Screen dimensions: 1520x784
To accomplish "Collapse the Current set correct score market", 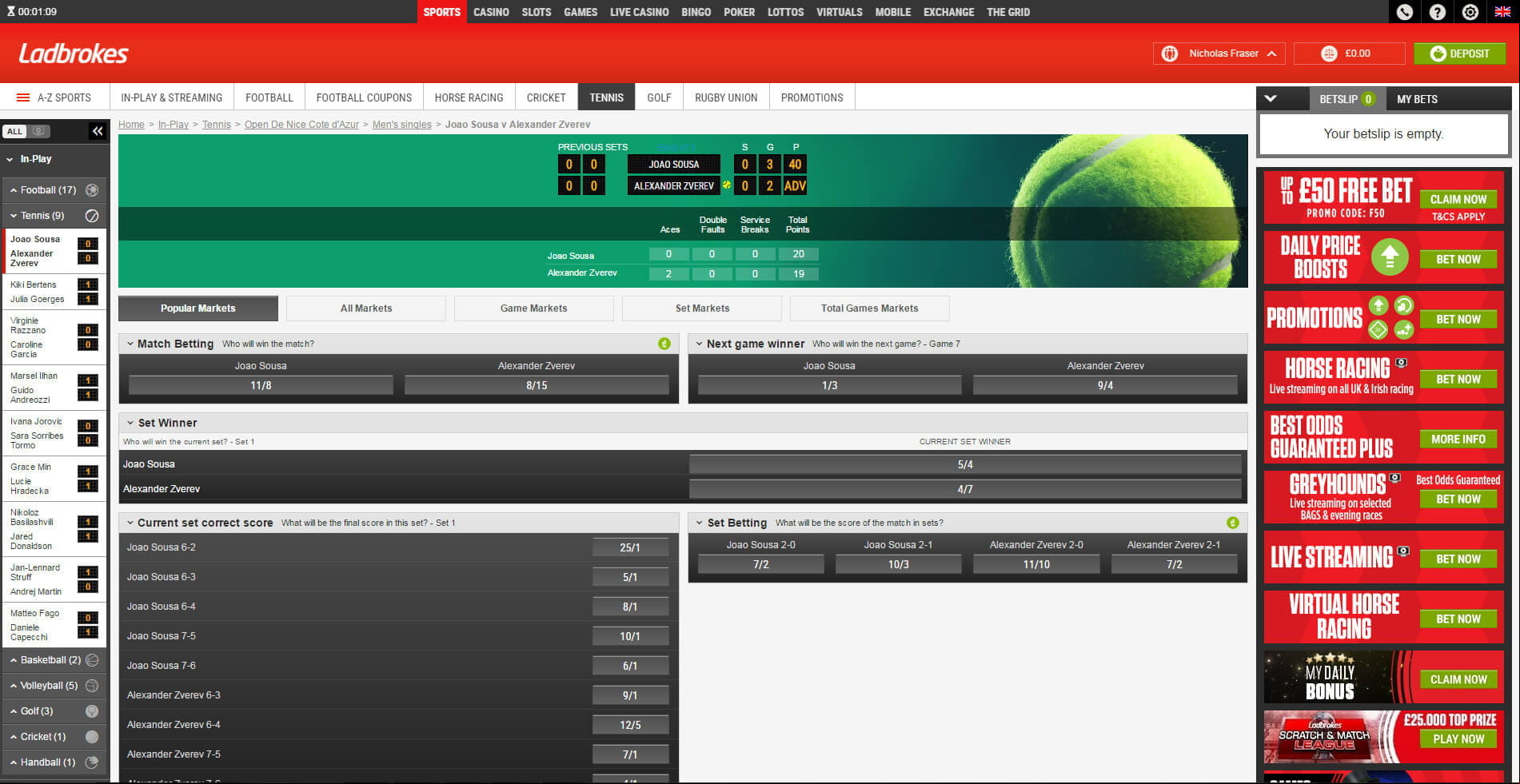I will point(130,523).
